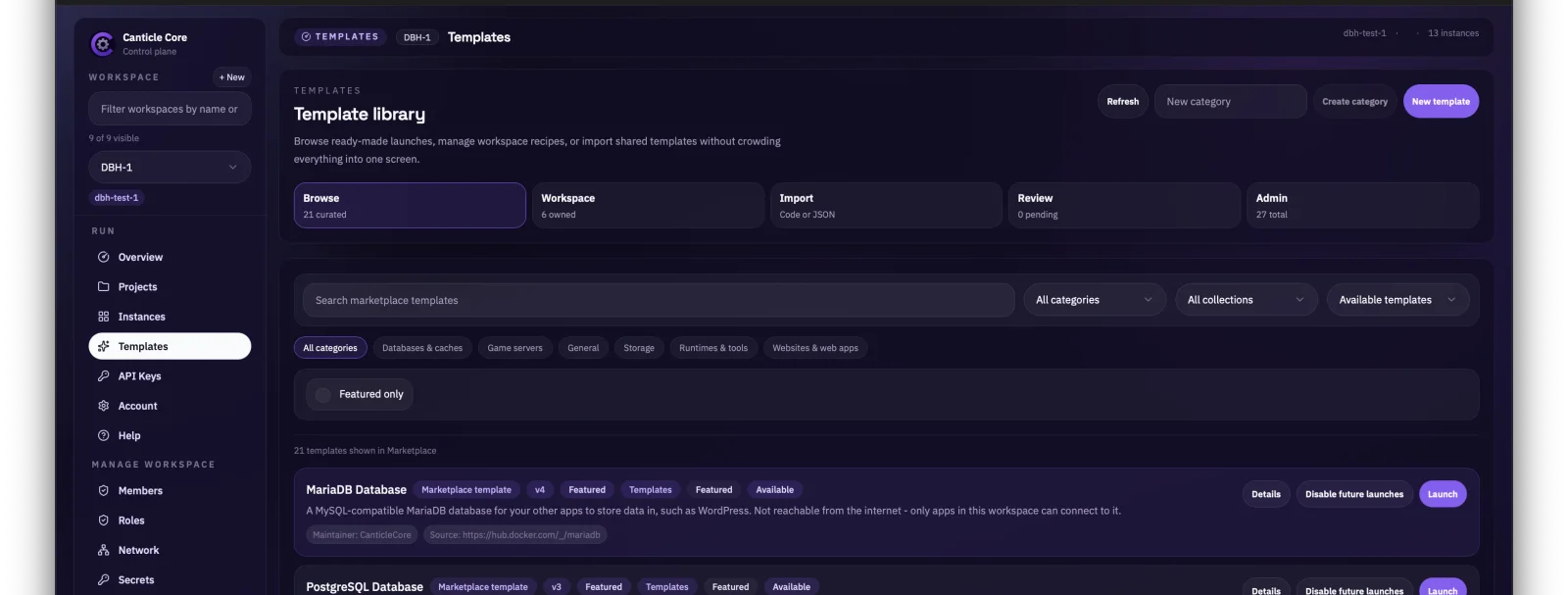Filter by Storage chip
The image size is (1568, 595).
click(639, 348)
